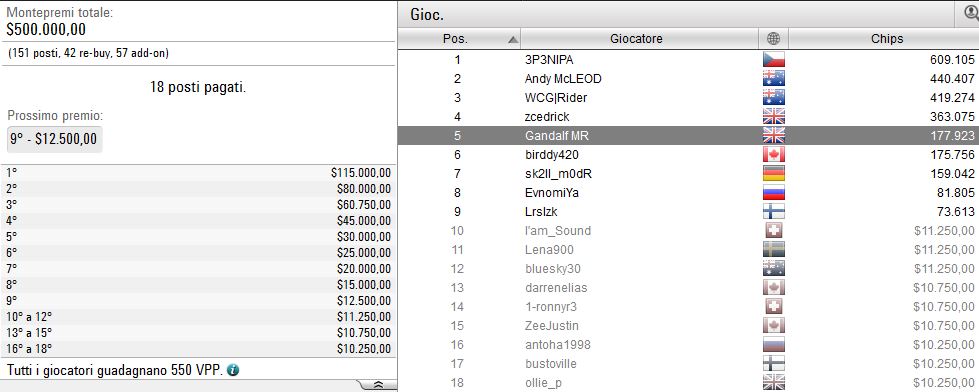Click the globe country column icon
Viewport: 979px width, 392px height.
tap(773, 39)
